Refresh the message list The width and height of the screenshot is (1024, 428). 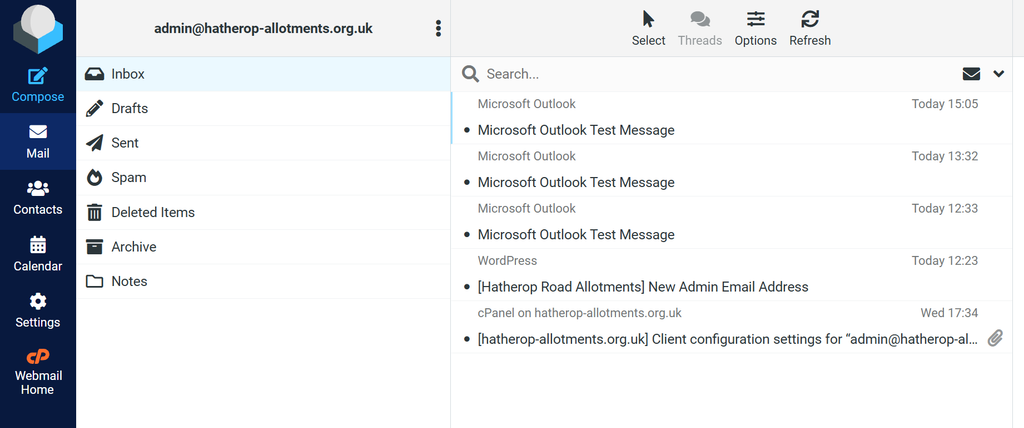coord(810,29)
